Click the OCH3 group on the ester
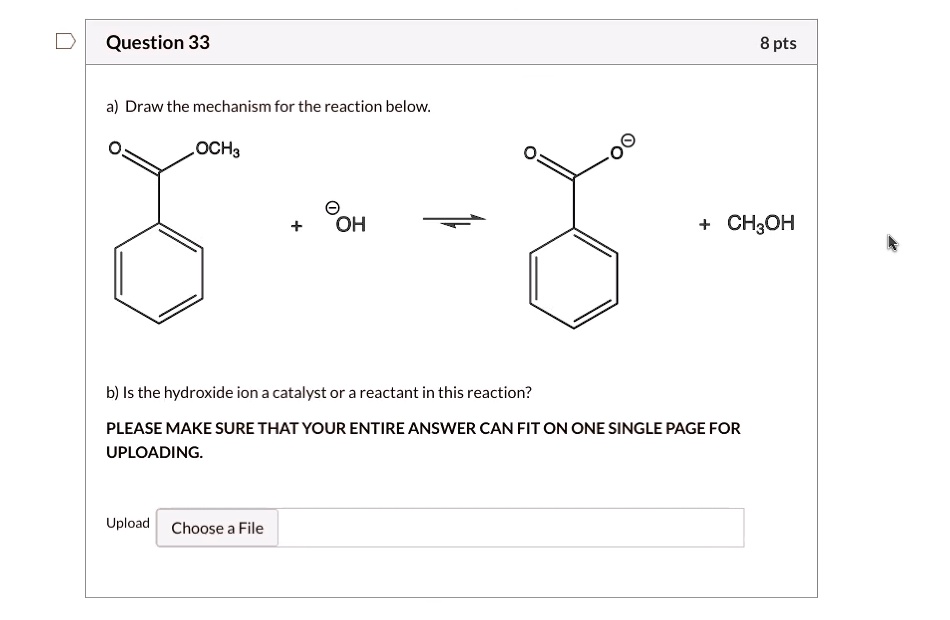950x620 pixels. tap(218, 149)
